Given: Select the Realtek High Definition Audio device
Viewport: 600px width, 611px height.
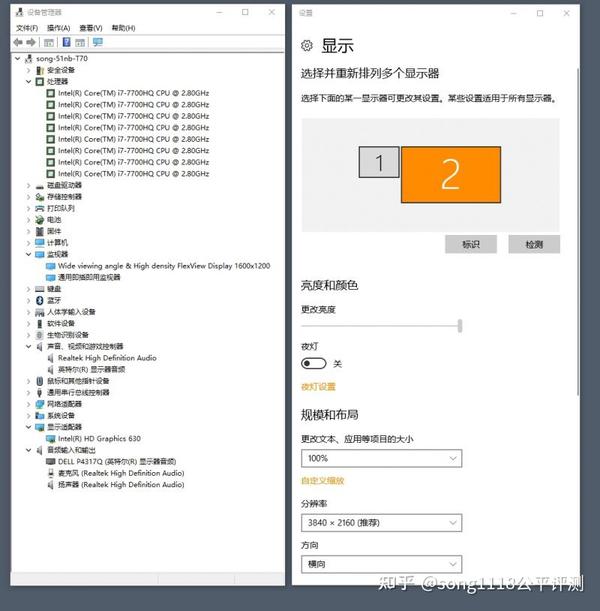Looking at the screenshot, I should click(x=107, y=358).
